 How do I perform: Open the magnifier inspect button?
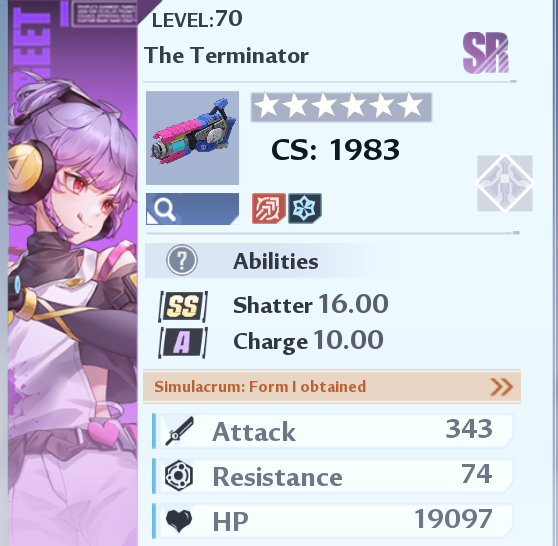192,209
